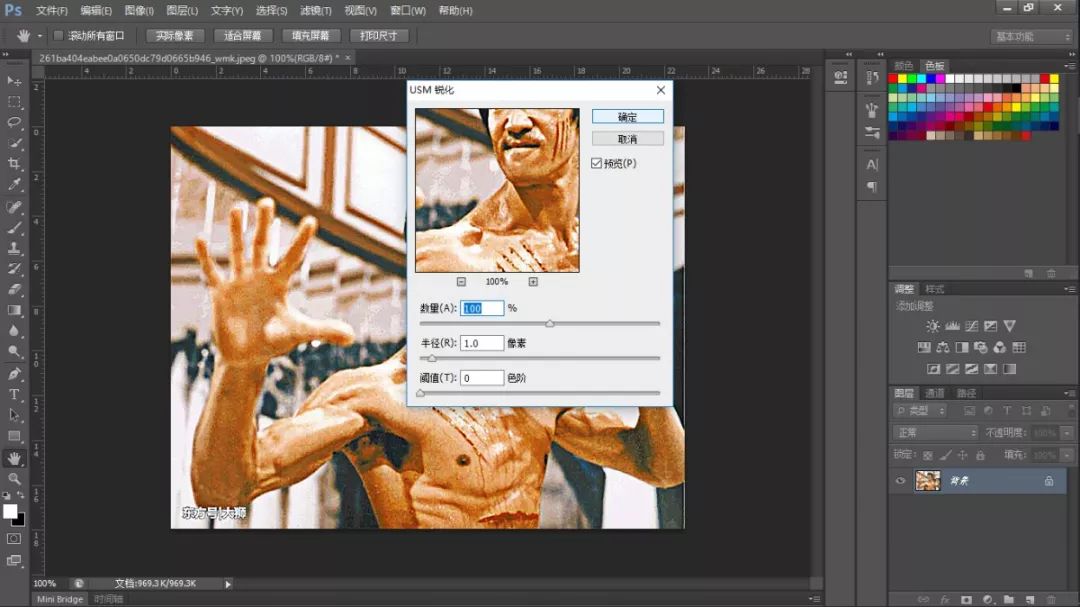Expand the 类型 layer filter dropdown
The width and height of the screenshot is (1080, 607).
920,411
